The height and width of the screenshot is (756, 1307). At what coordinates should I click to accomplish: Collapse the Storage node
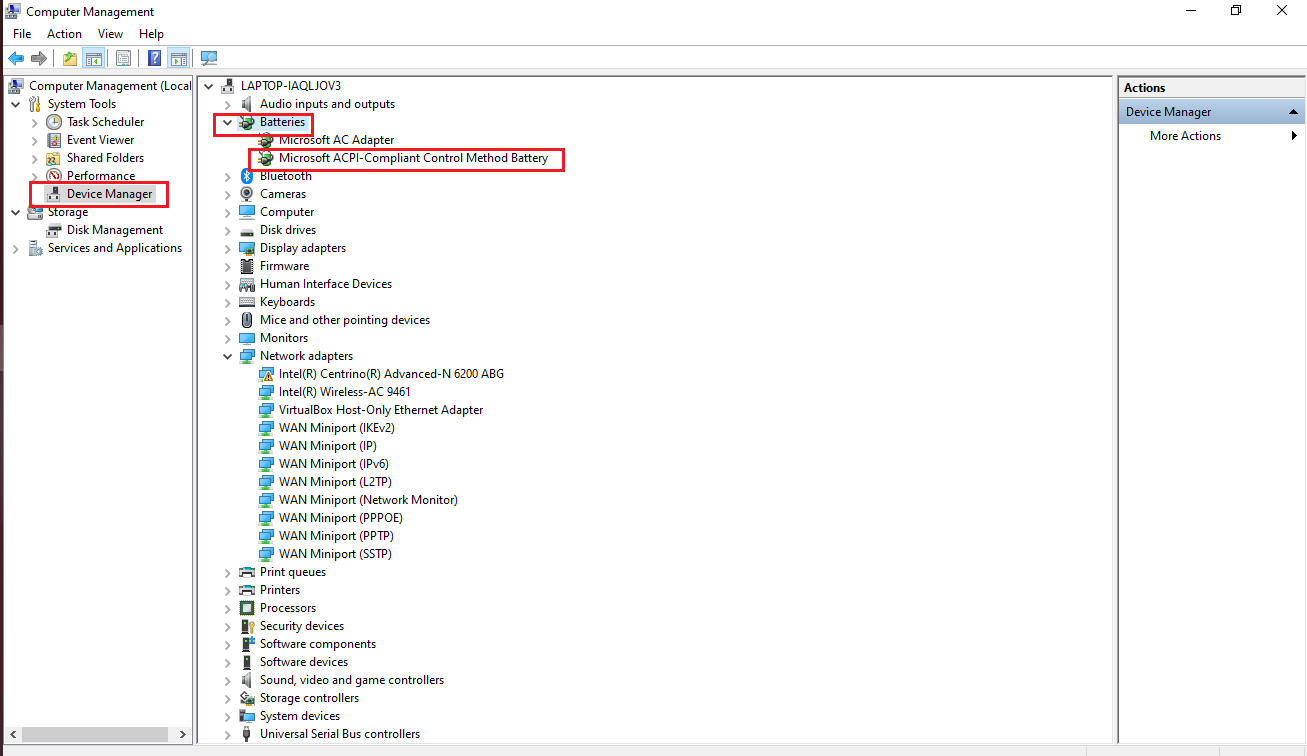click(15, 212)
